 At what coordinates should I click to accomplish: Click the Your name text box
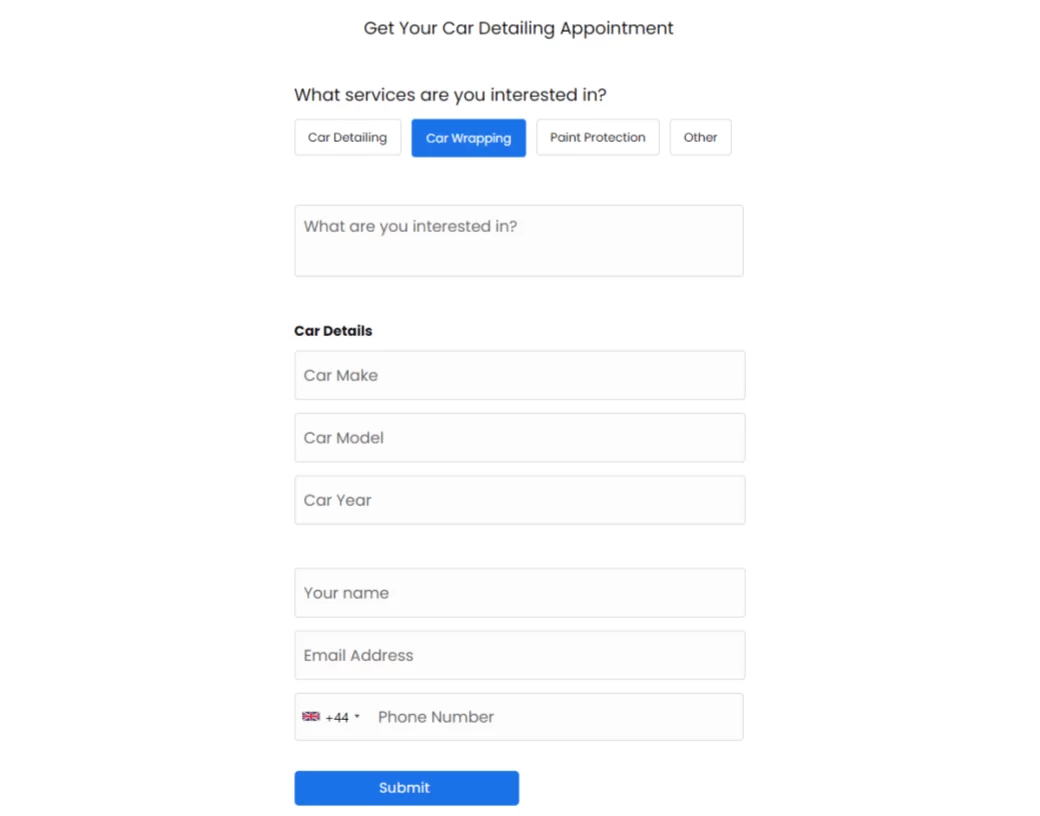tap(519, 593)
